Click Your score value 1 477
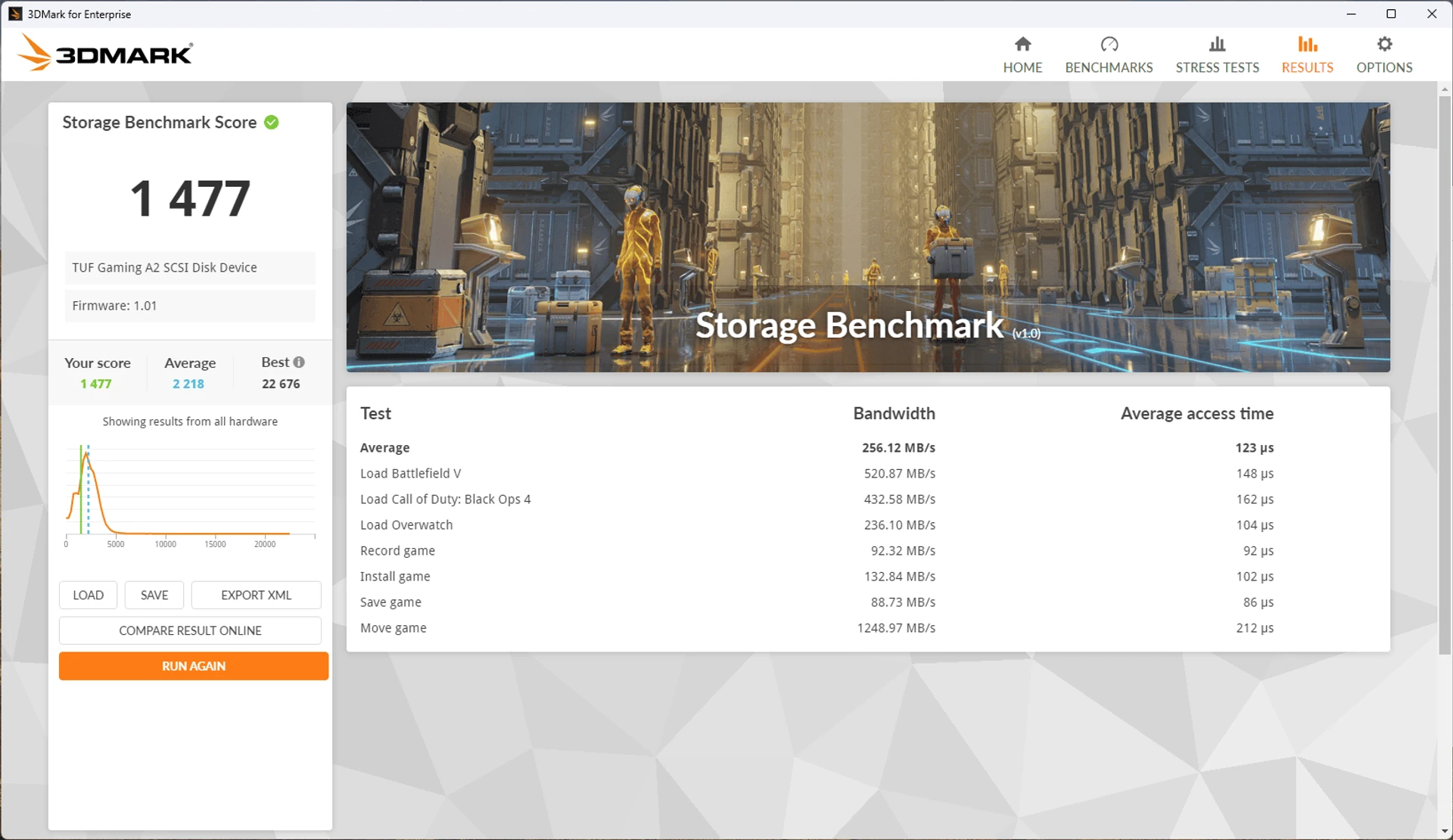Screen dimensions: 1453x840 tap(96, 384)
